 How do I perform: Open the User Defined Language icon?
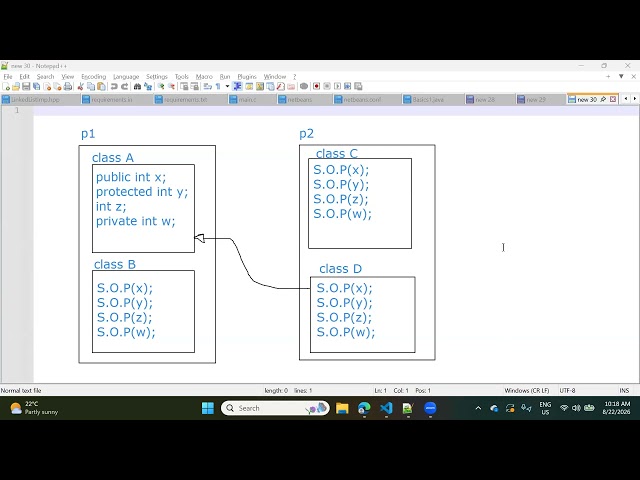pos(249,87)
